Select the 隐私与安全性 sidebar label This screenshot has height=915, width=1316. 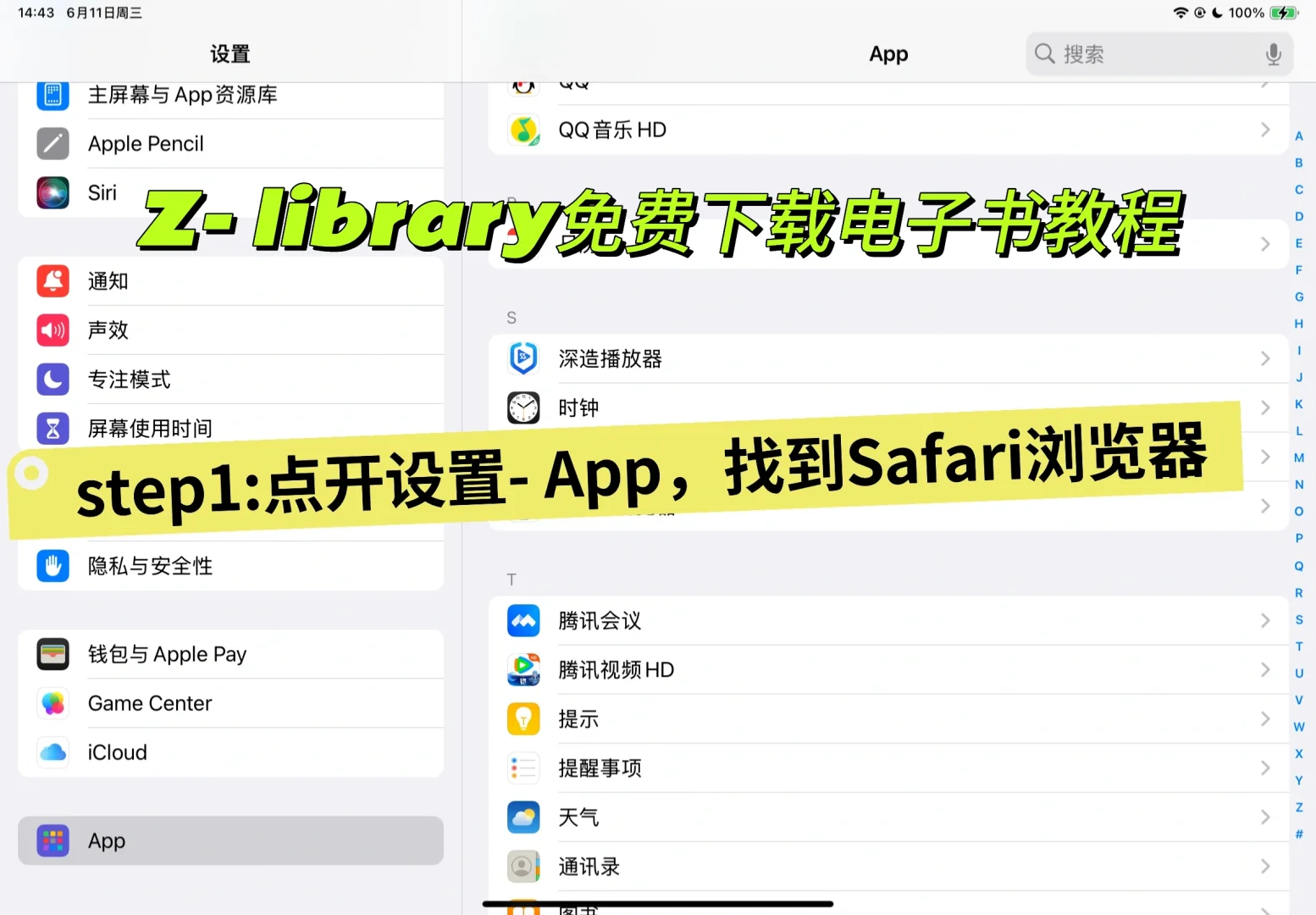[151, 565]
